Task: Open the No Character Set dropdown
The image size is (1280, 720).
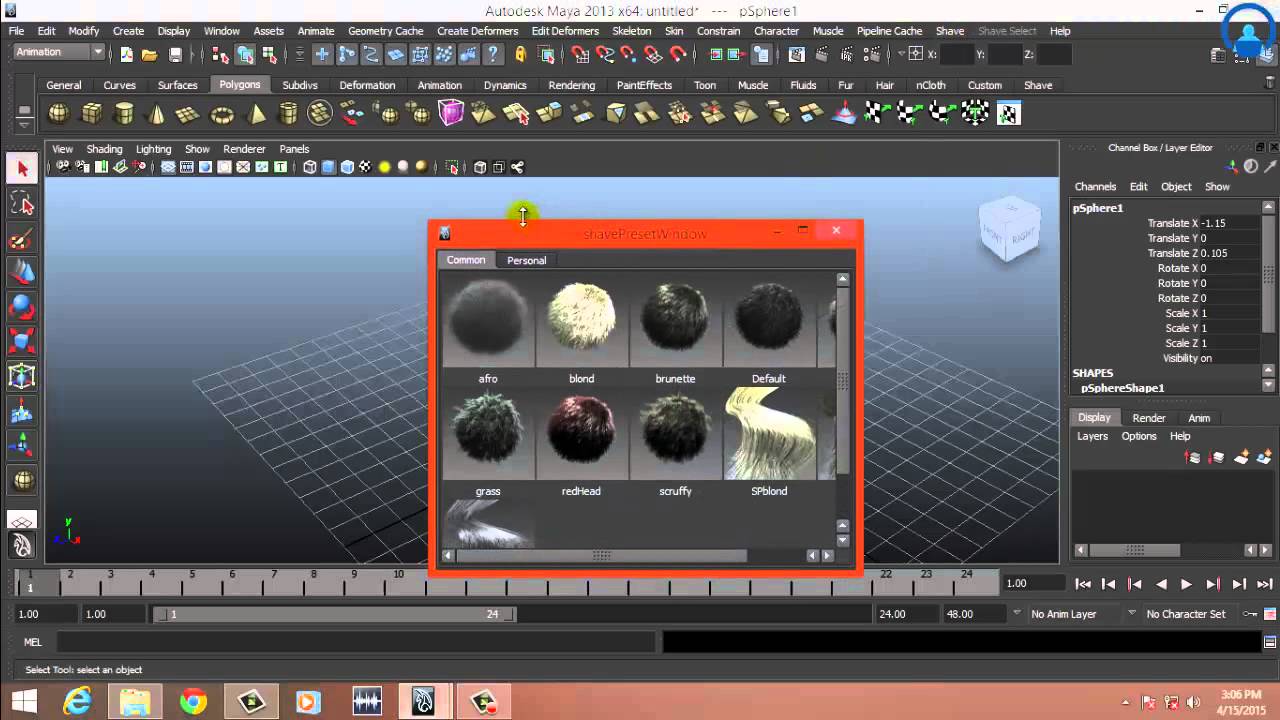Action: [1185, 614]
